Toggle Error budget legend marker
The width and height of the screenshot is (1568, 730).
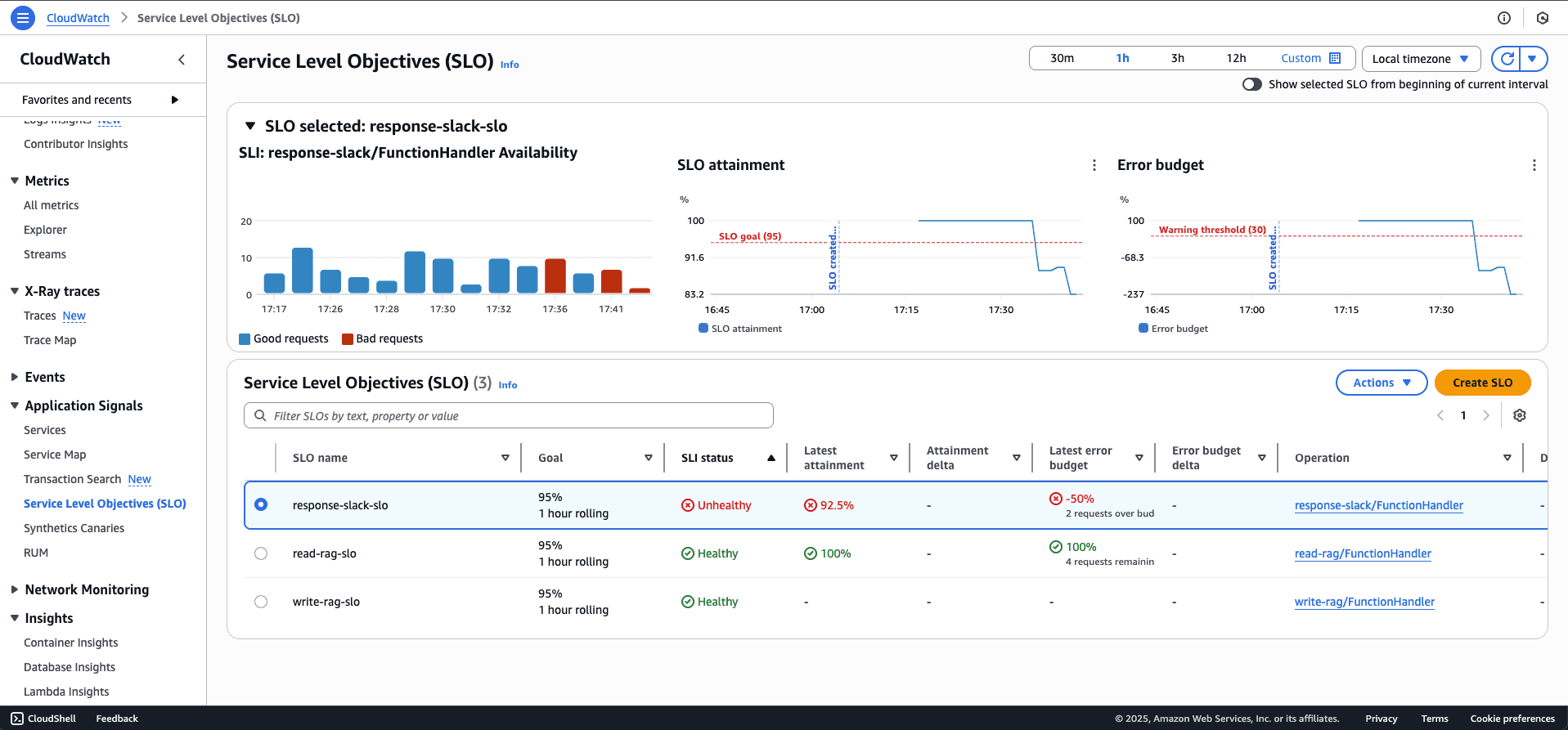1143,328
